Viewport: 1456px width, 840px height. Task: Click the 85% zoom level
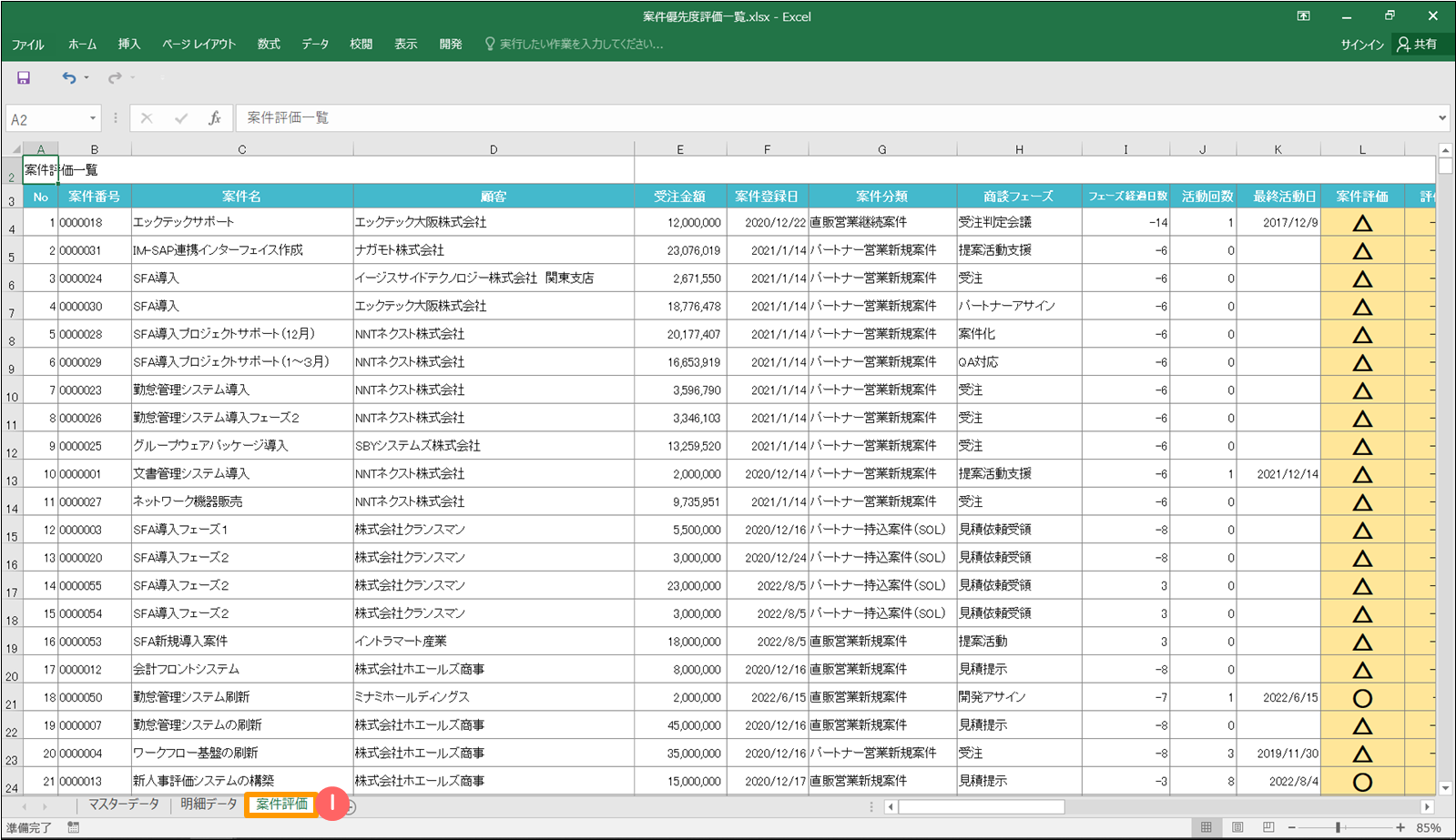(x=1429, y=827)
